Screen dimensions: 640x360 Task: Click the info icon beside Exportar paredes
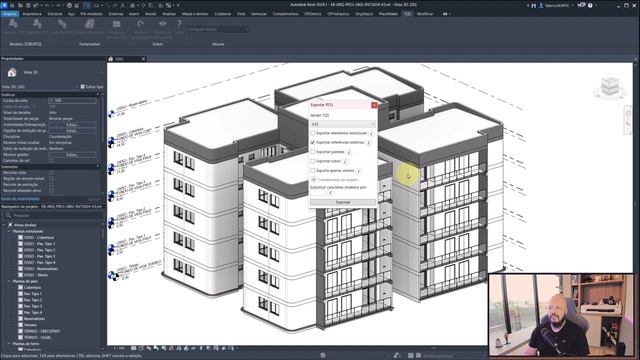click(349, 152)
